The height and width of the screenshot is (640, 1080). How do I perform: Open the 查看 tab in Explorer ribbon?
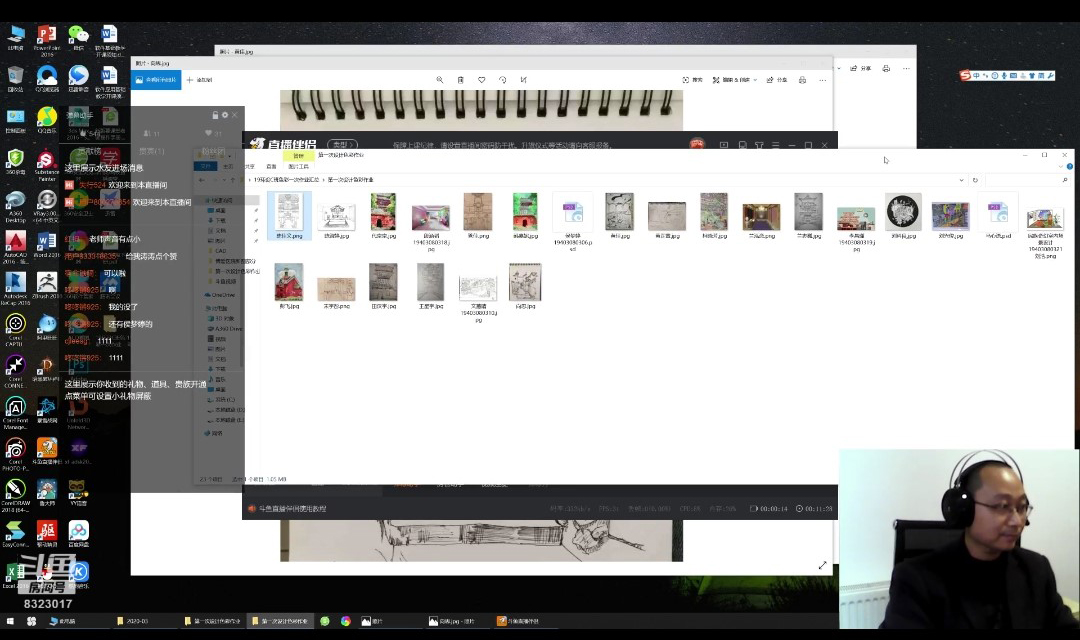(271, 167)
